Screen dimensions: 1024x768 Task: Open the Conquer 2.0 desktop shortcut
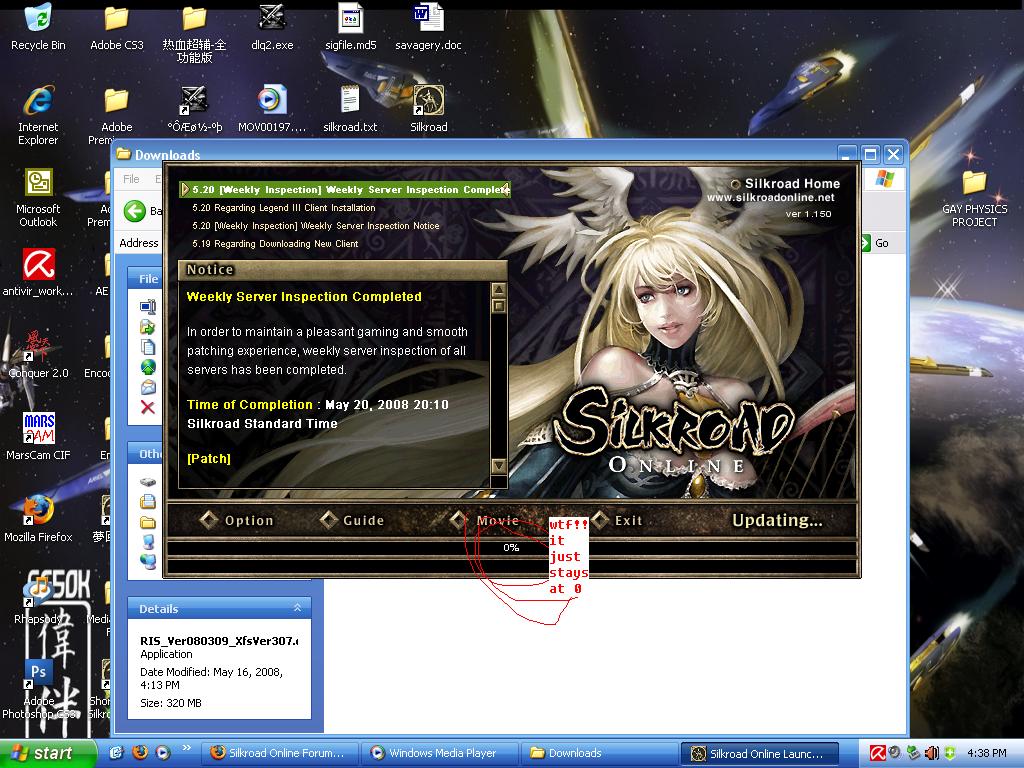(38, 346)
